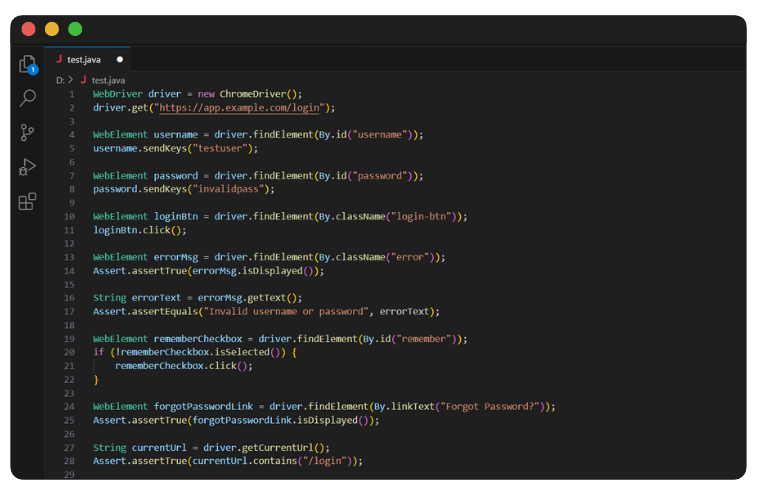Open the Explorer view in activity bar
Image resolution: width=757 pixels, height=495 pixels.
point(28,64)
